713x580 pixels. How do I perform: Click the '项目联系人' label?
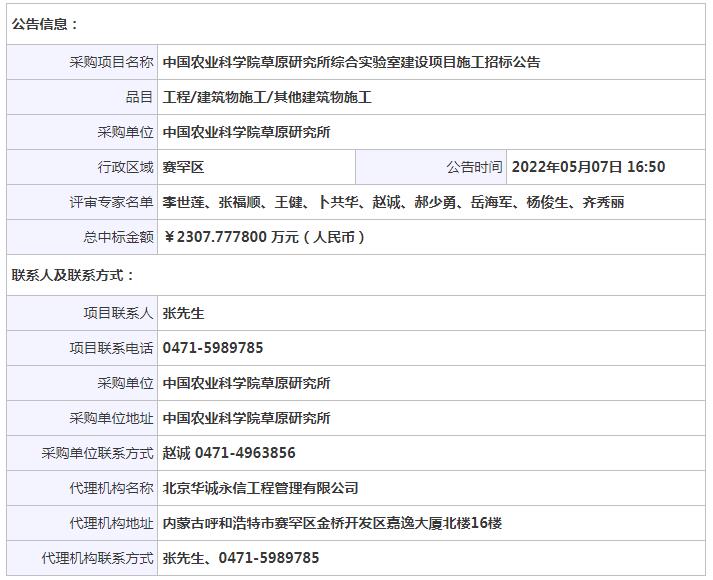click(118, 313)
